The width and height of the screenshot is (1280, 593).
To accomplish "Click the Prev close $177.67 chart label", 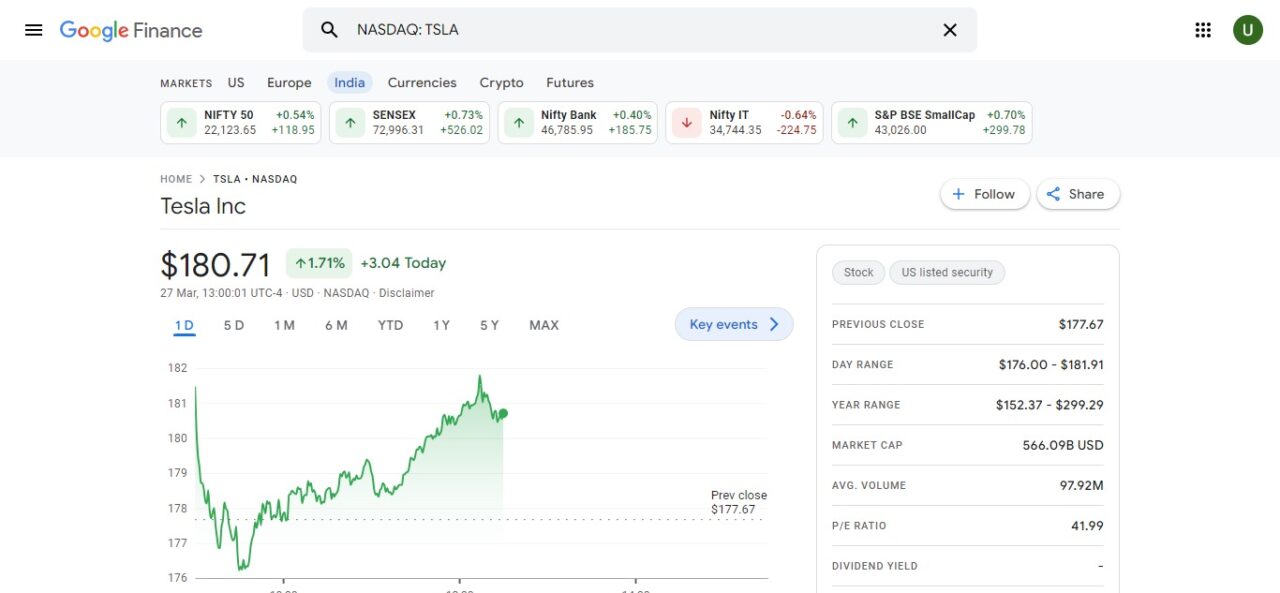I will (739, 502).
